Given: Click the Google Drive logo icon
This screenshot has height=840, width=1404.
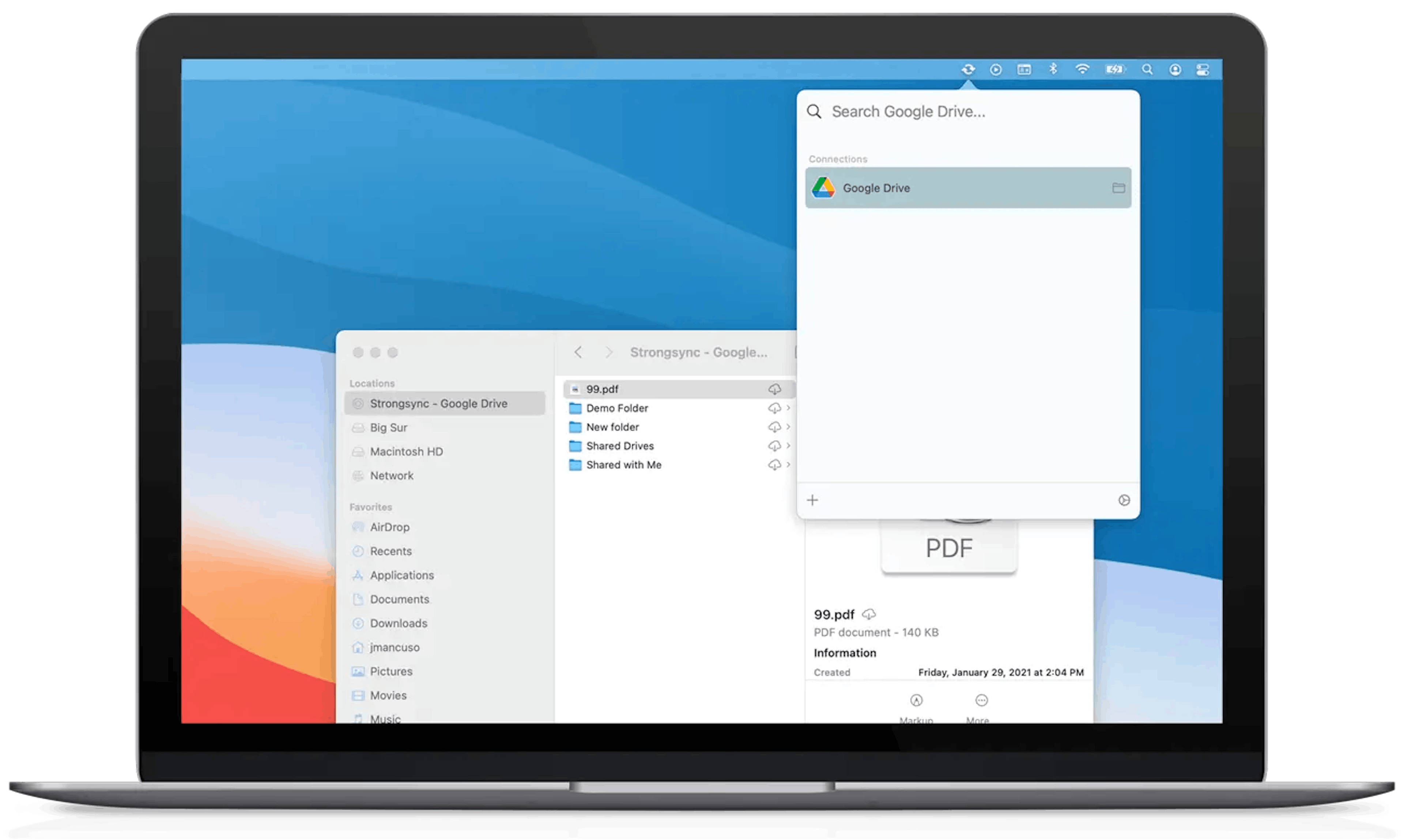Looking at the screenshot, I should click(823, 188).
